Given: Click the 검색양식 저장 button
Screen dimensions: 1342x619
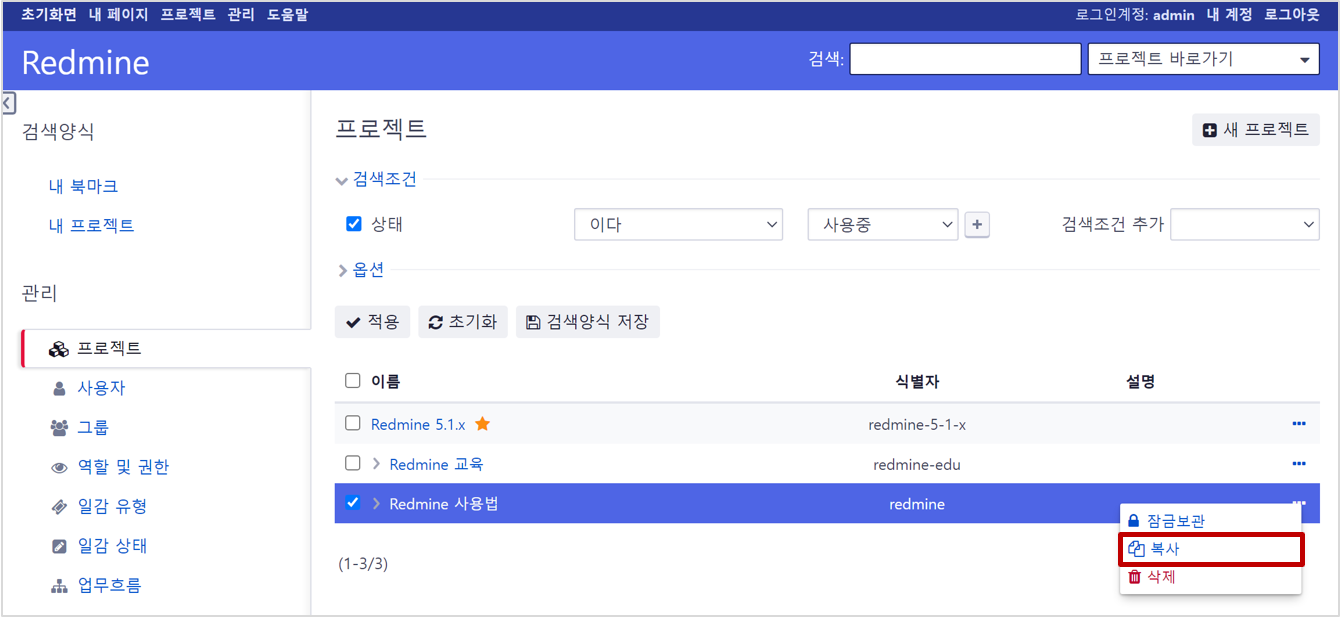Looking at the screenshot, I should (588, 322).
